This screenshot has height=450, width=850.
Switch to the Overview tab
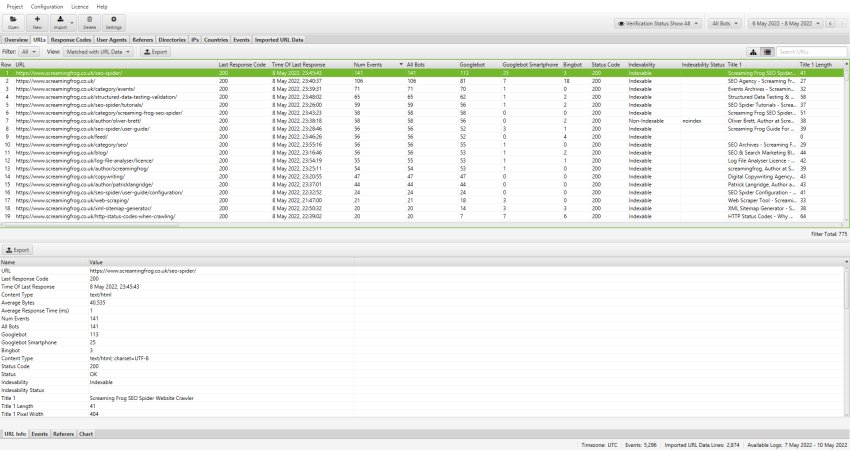(16, 40)
